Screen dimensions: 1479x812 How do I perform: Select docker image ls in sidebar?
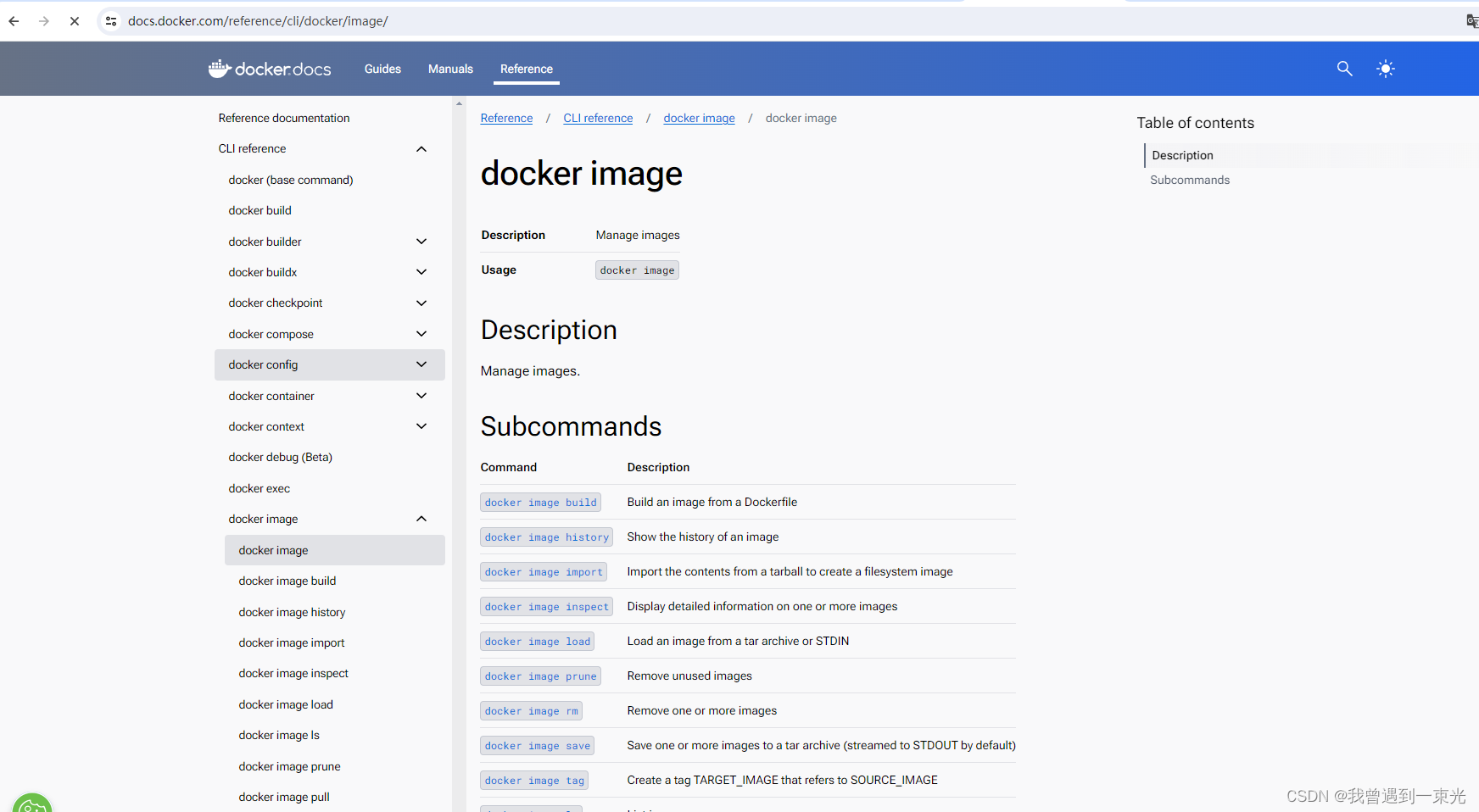coord(279,735)
